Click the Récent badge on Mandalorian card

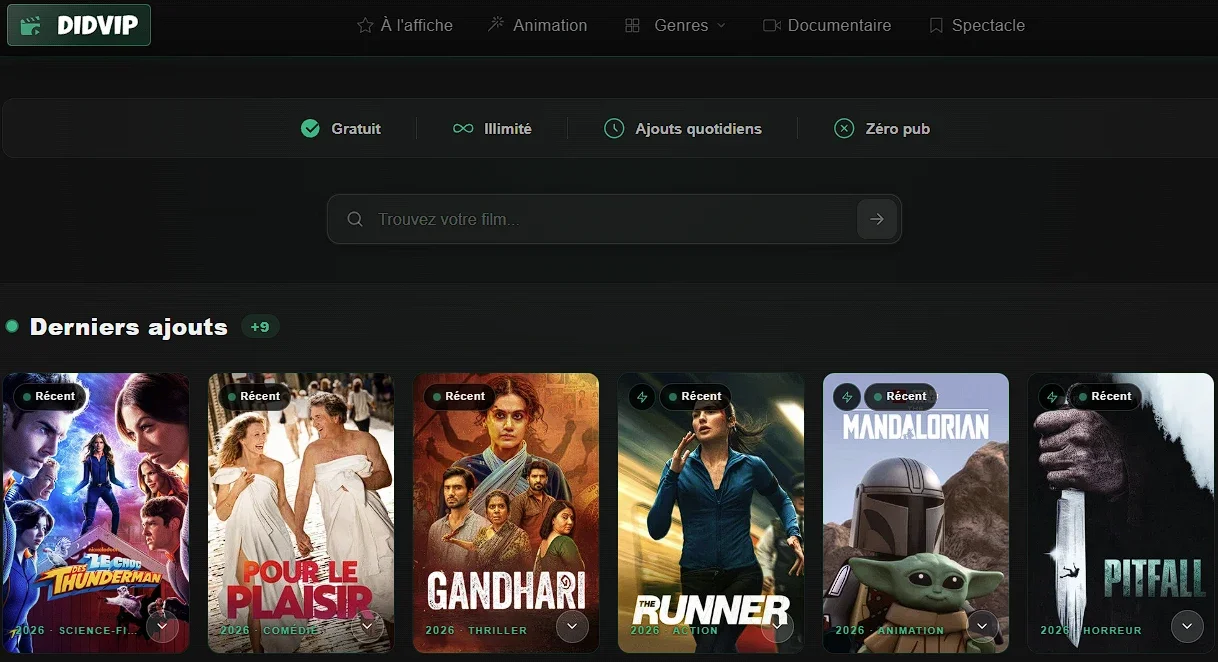[899, 396]
